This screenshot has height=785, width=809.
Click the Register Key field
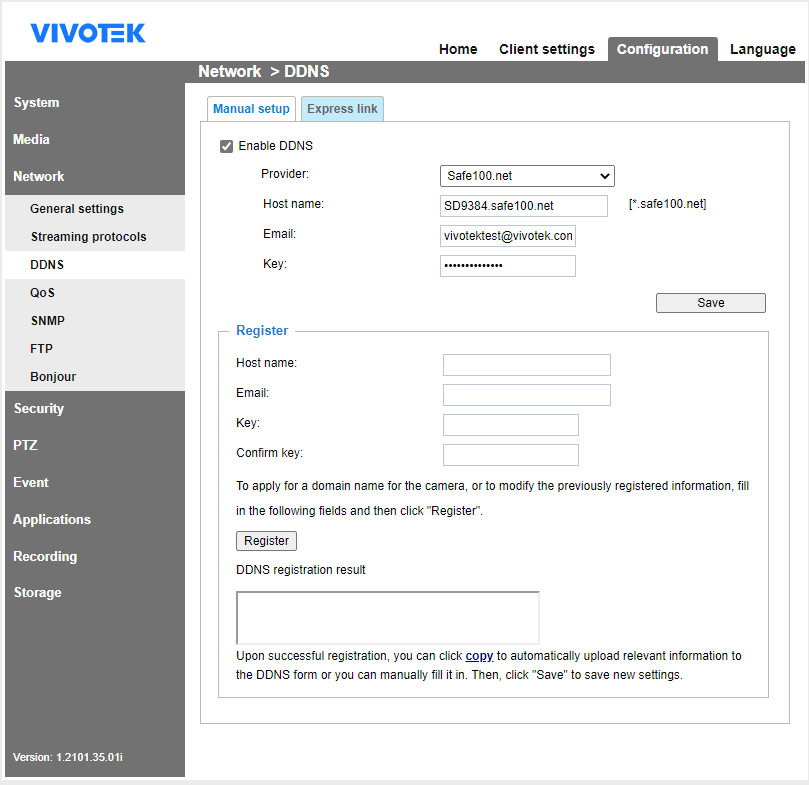coord(510,425)
